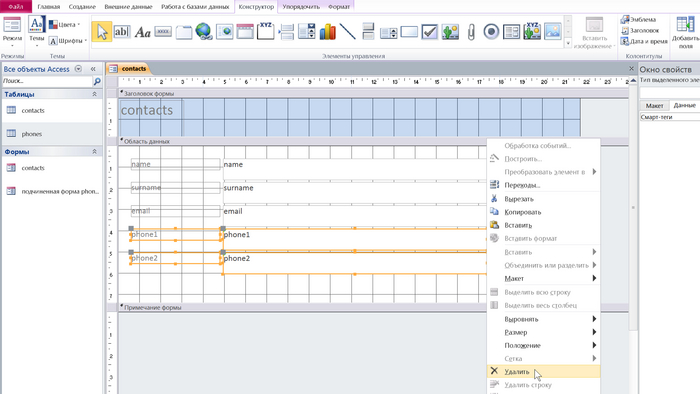Open the Выровнять submenu in context menu
This screenshot has height=394, width=700.
click(543, 319)
